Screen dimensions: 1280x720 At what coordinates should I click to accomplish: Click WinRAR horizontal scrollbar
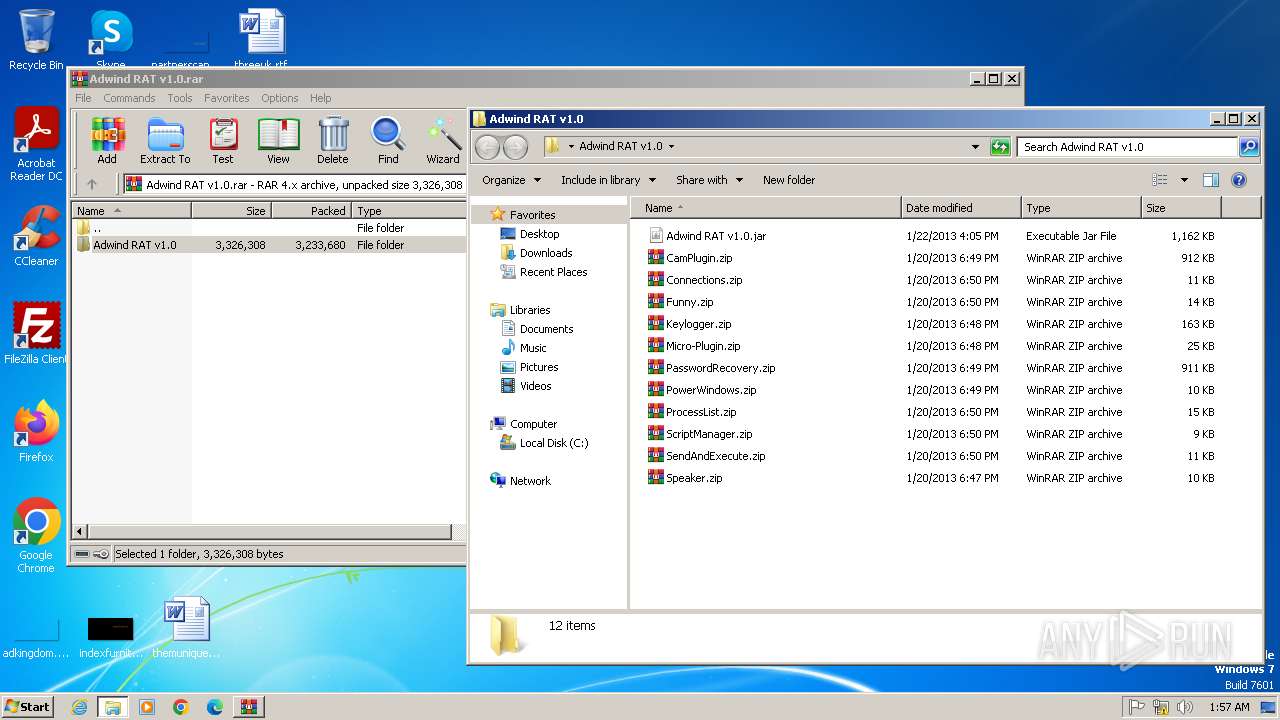270,531
